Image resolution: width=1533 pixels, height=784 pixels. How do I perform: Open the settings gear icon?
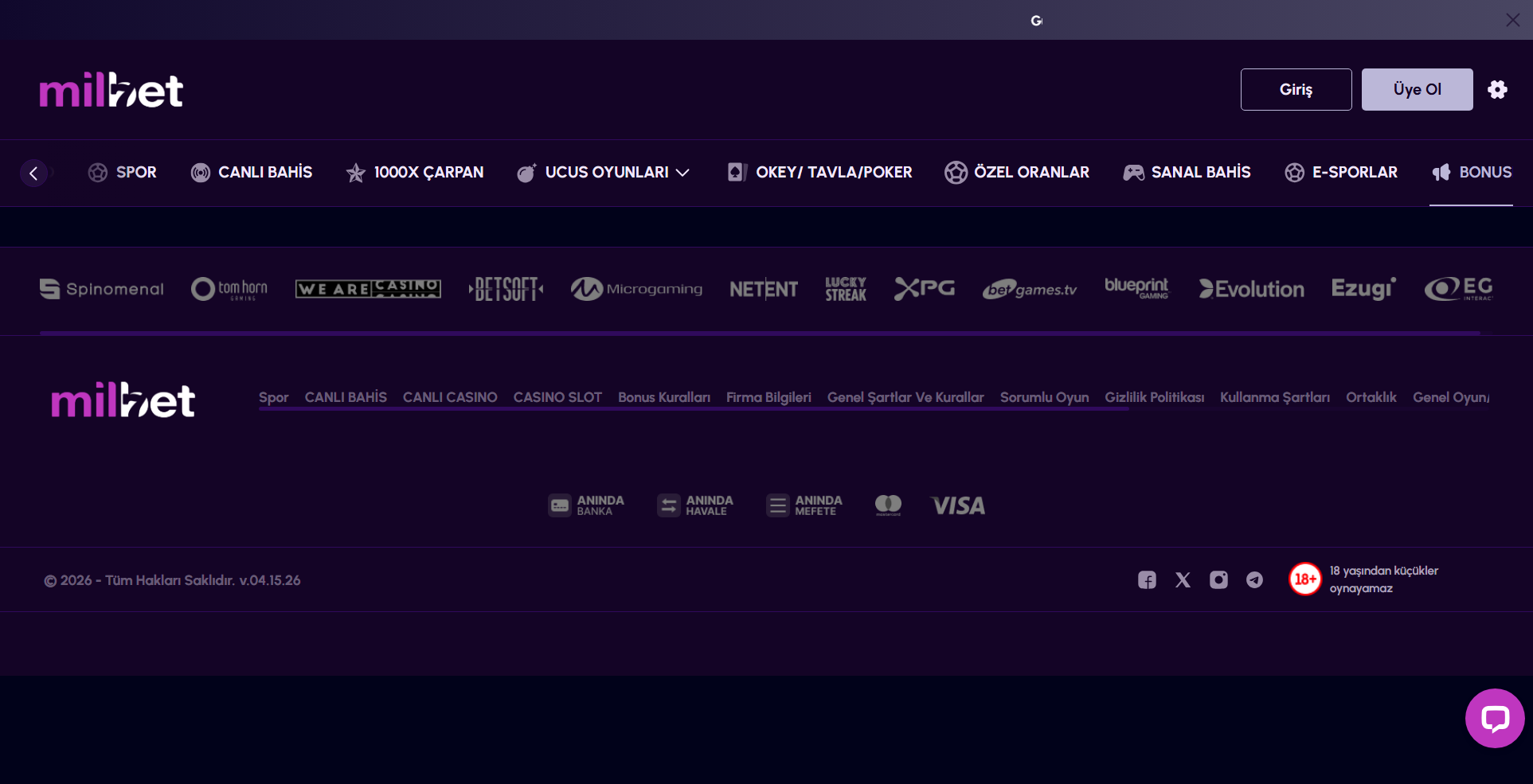pyautogui.click(x=1497, y=89)
